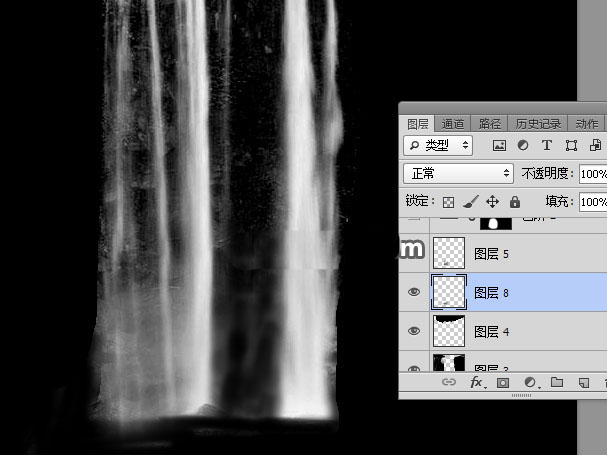The height and width of the screenshot is (455, 607).
Task: Open the fx layer style menu
Action: [477, 383]
